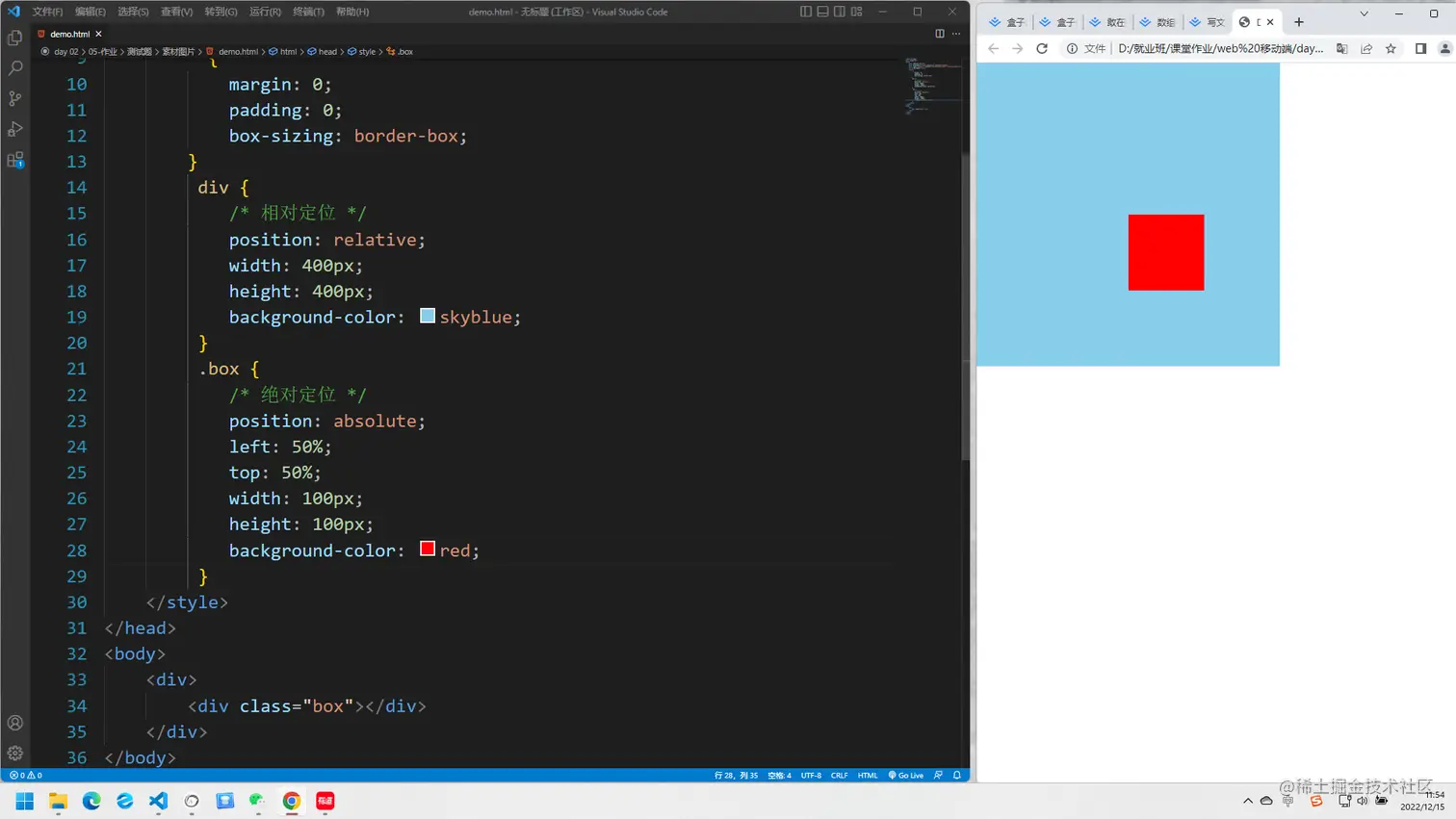Share this page from the address bar
Viewport: 1456px width, 819px height.
1366,48
